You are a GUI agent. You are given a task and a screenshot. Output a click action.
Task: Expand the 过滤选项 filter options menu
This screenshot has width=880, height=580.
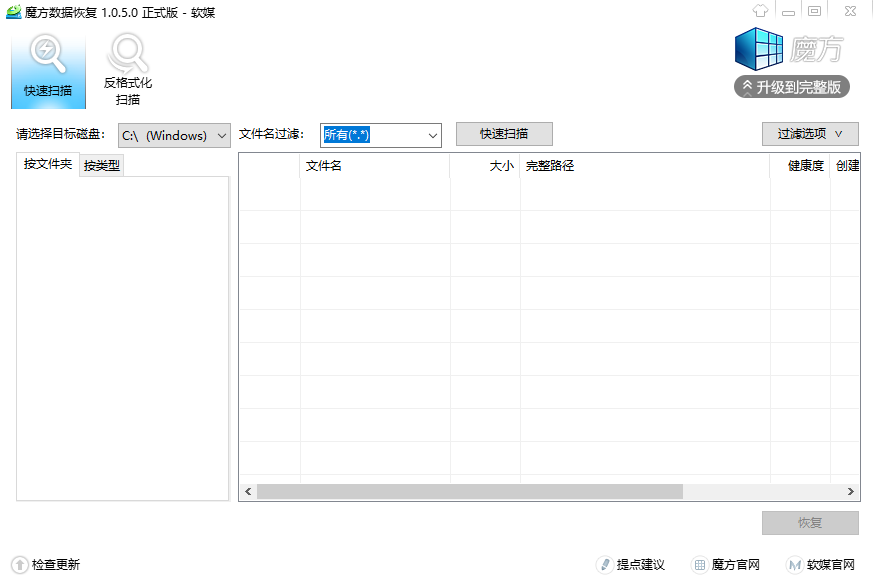point(809,134)
